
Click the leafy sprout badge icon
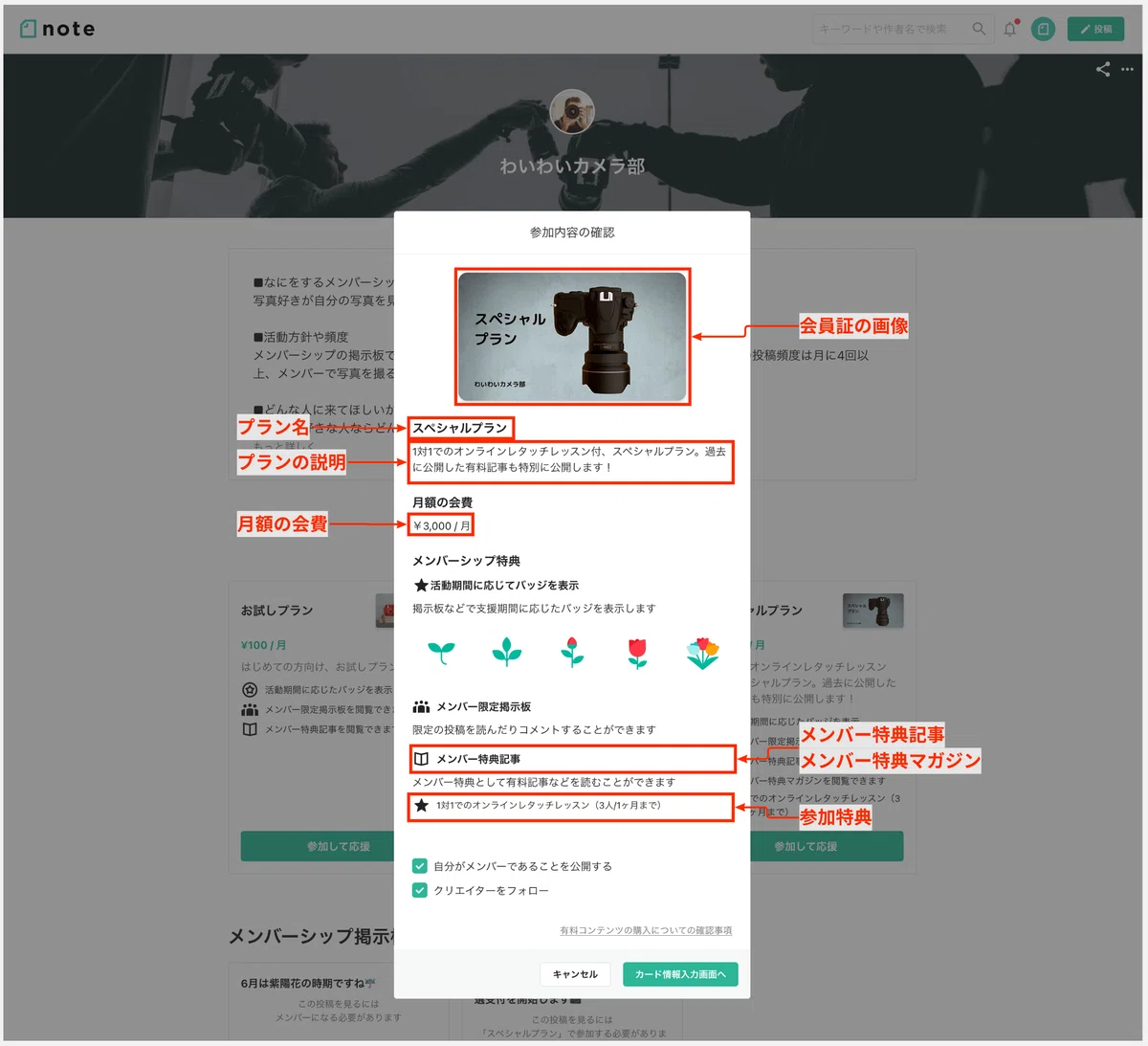[506, 653]
